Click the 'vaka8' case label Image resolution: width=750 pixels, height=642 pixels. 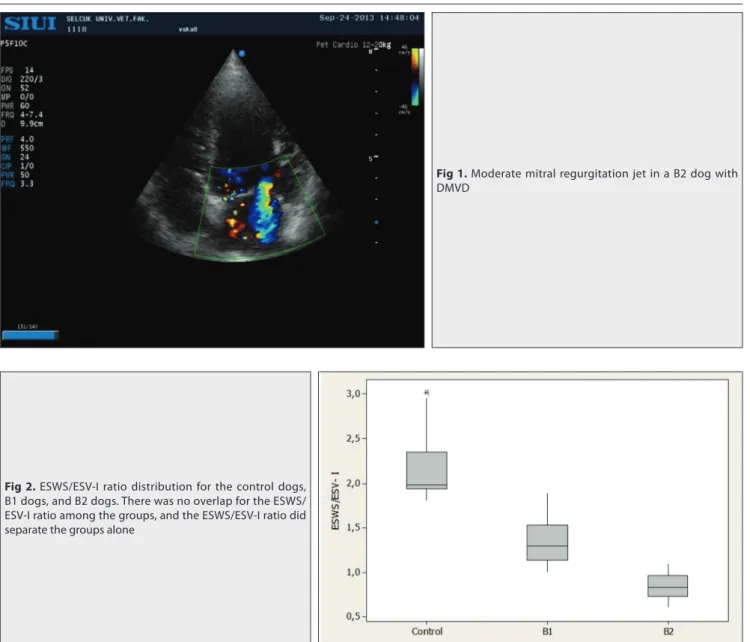click(x=188, y=29)
